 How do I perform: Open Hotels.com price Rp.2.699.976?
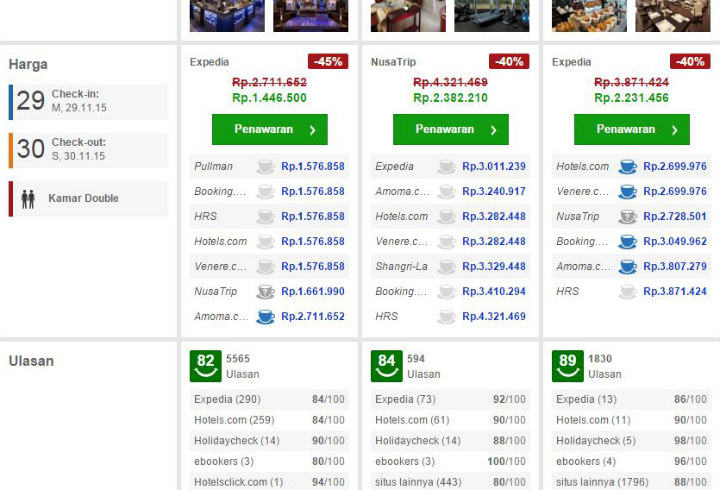point(675,166)
